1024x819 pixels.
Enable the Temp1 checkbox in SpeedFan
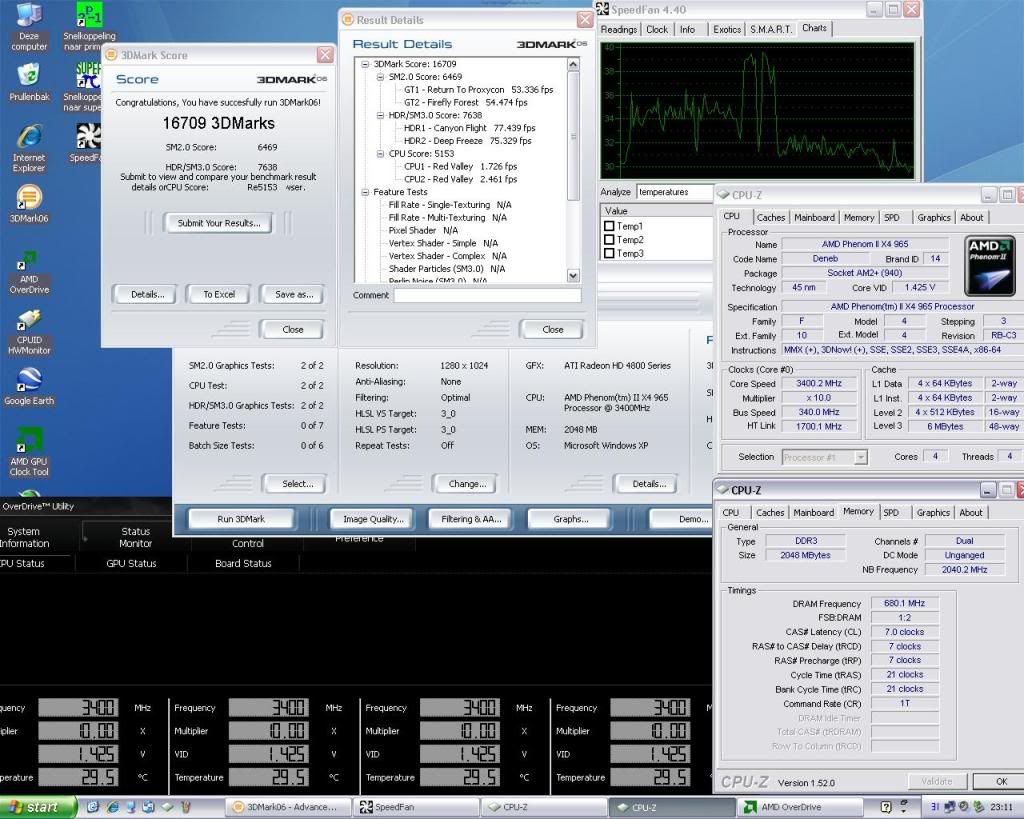point(609,227)
